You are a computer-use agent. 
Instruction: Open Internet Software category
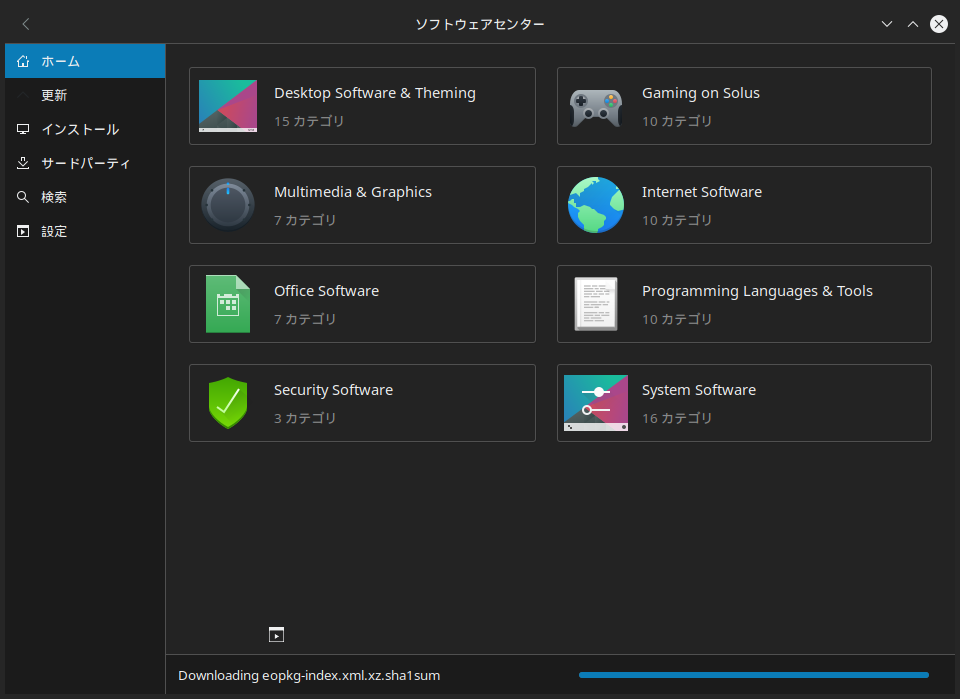click(744, 205)
